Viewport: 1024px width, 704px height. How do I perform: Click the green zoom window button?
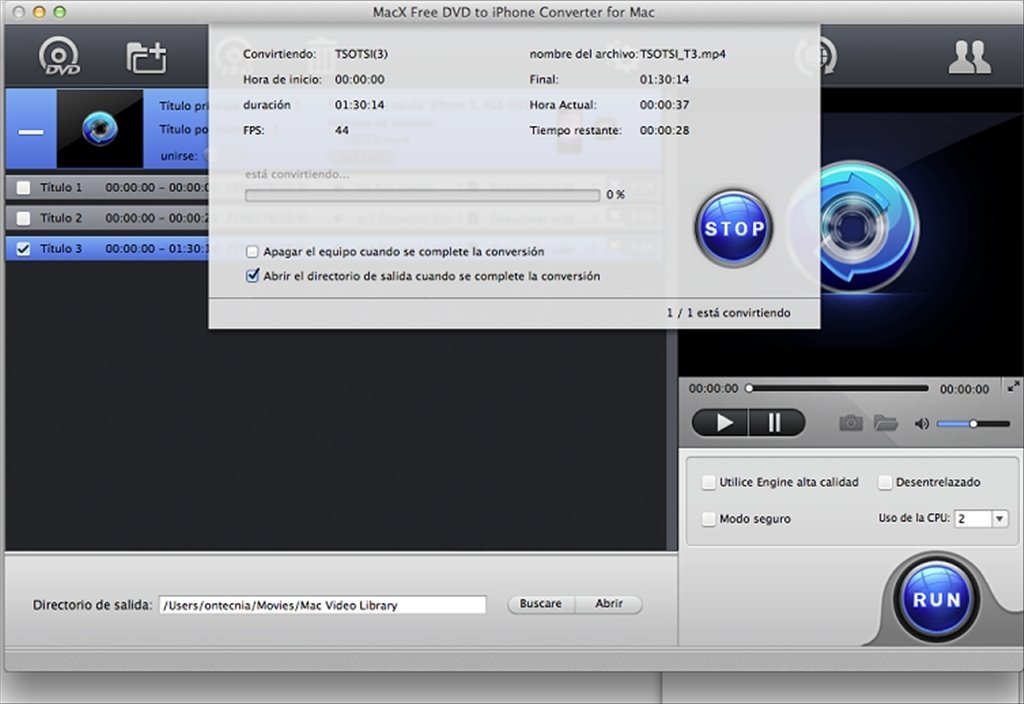59,12
